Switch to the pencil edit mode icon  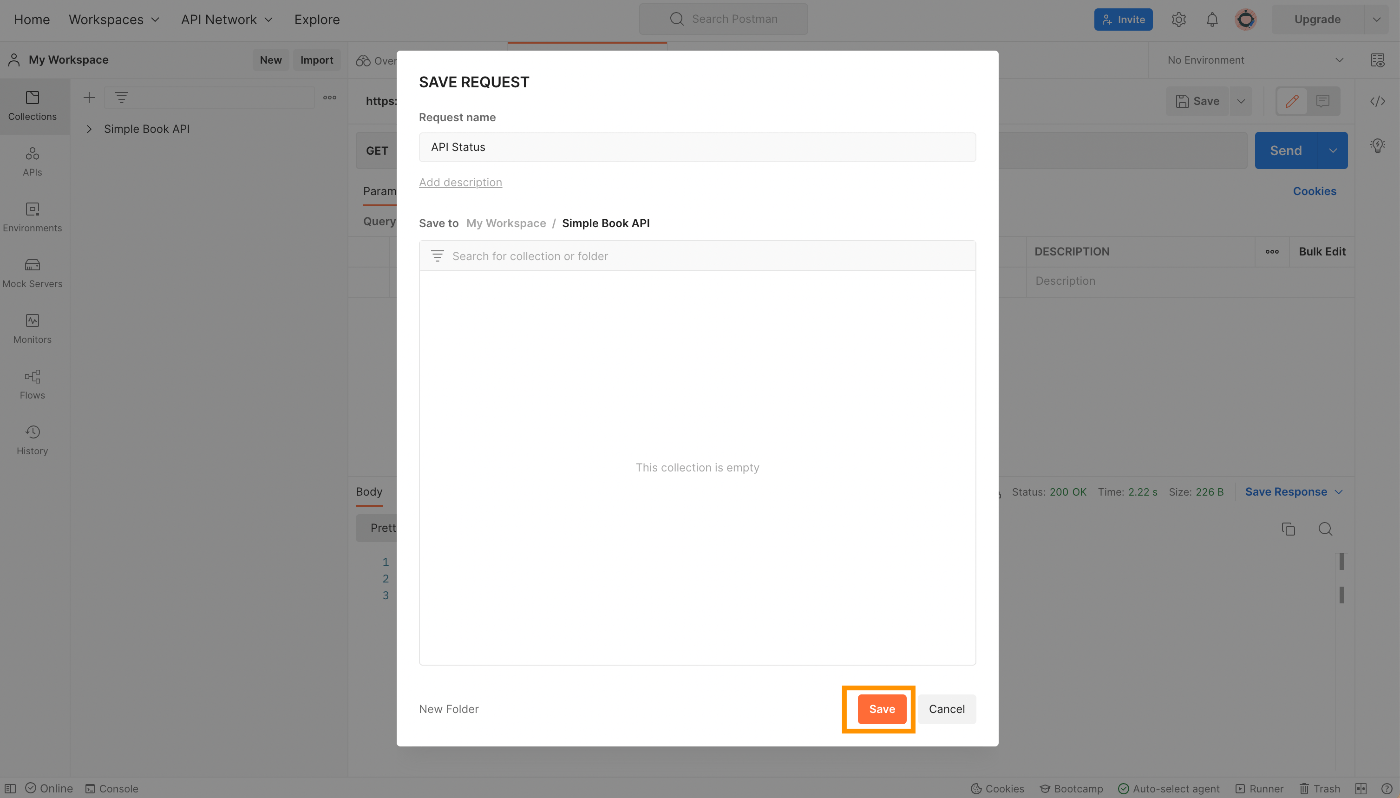1292,101
